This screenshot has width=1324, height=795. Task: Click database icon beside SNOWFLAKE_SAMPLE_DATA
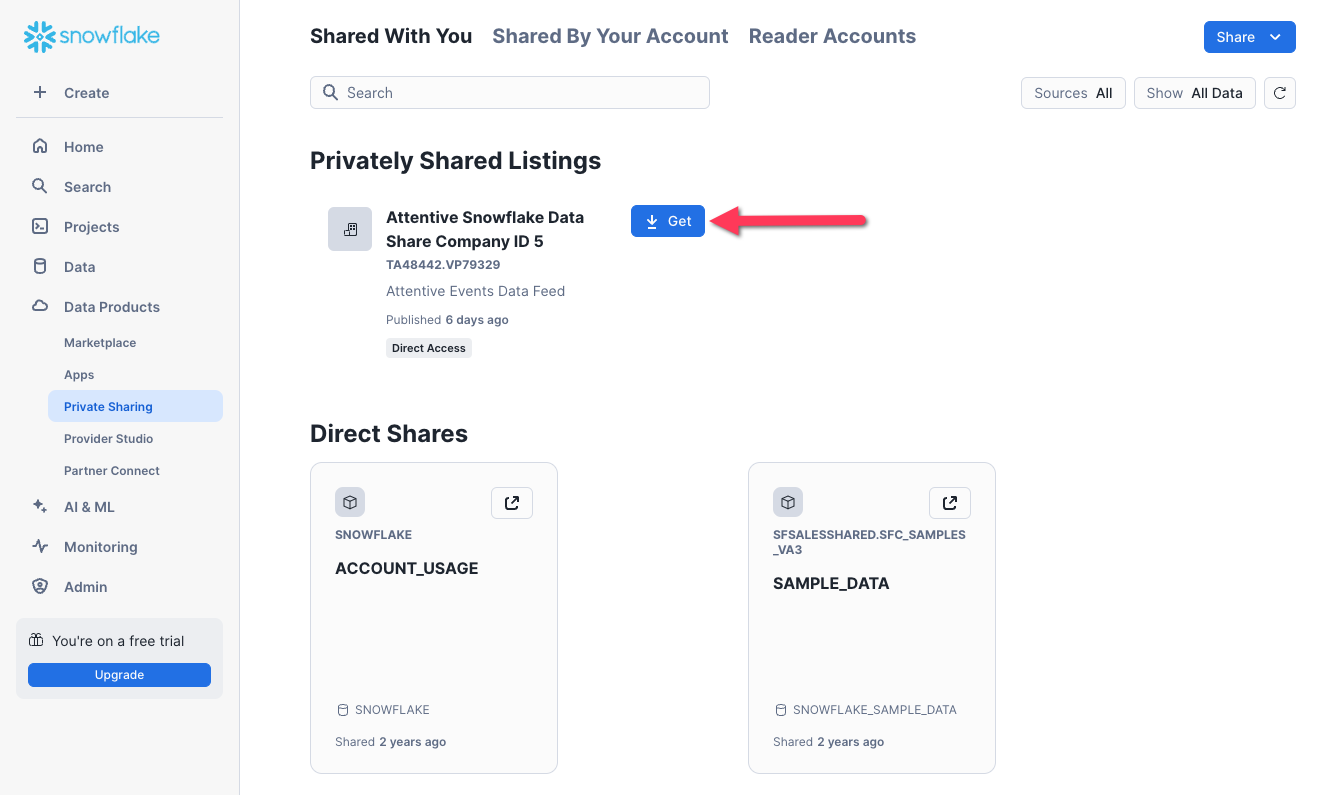point(781,710)
